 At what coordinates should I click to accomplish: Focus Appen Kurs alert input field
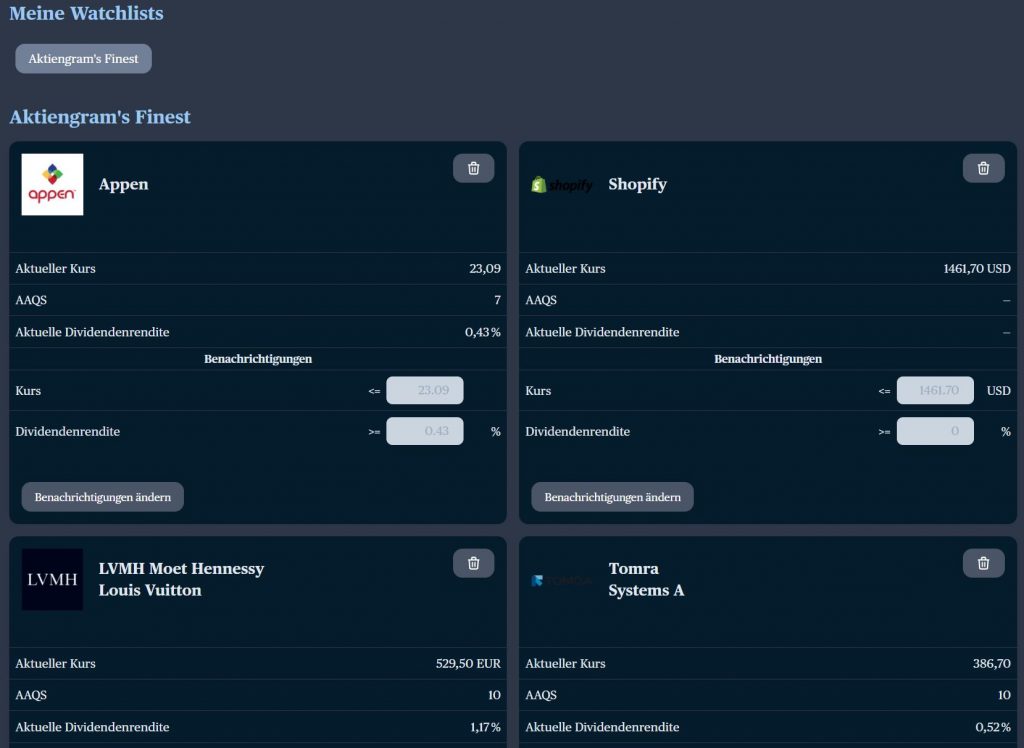(424, 390)
